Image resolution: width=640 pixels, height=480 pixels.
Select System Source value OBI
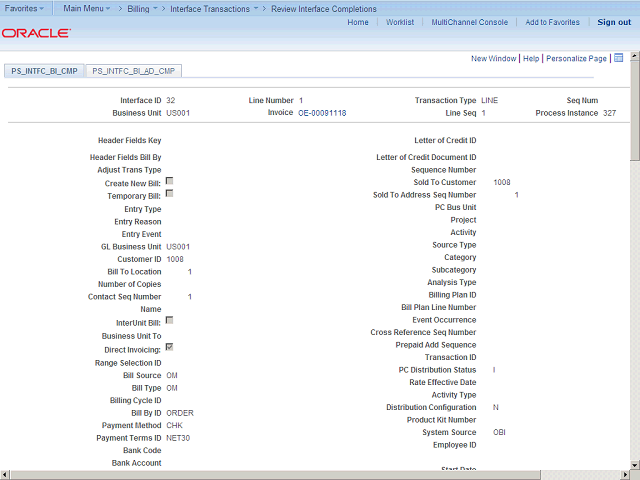[499, 432]
